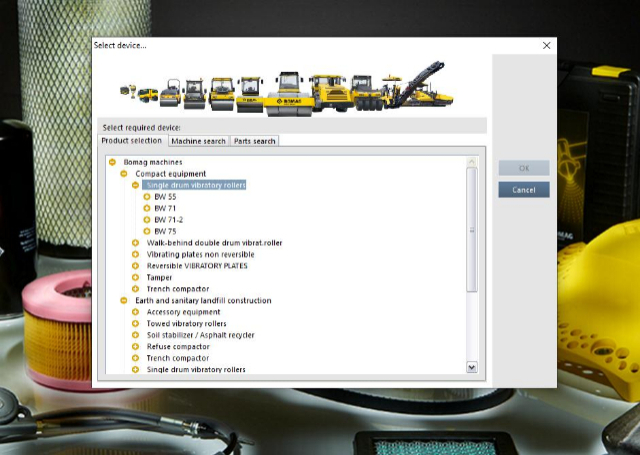Screen dimensions: 640x455
Task: Click the icon next to BW 71-2
Action: [147, 220]
